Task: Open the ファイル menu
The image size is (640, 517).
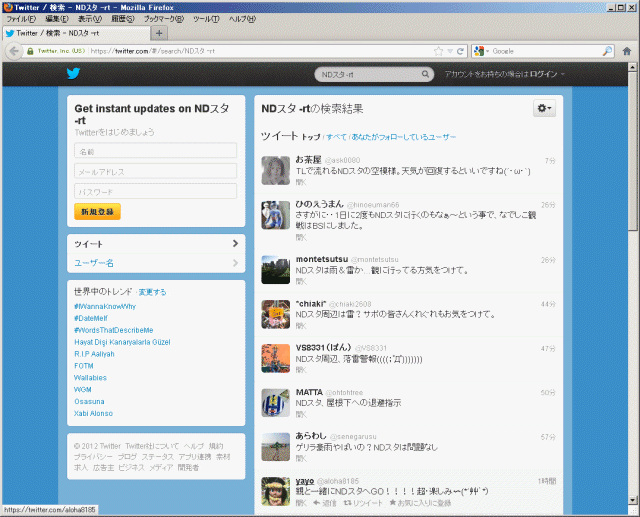Action: [21, 19]
